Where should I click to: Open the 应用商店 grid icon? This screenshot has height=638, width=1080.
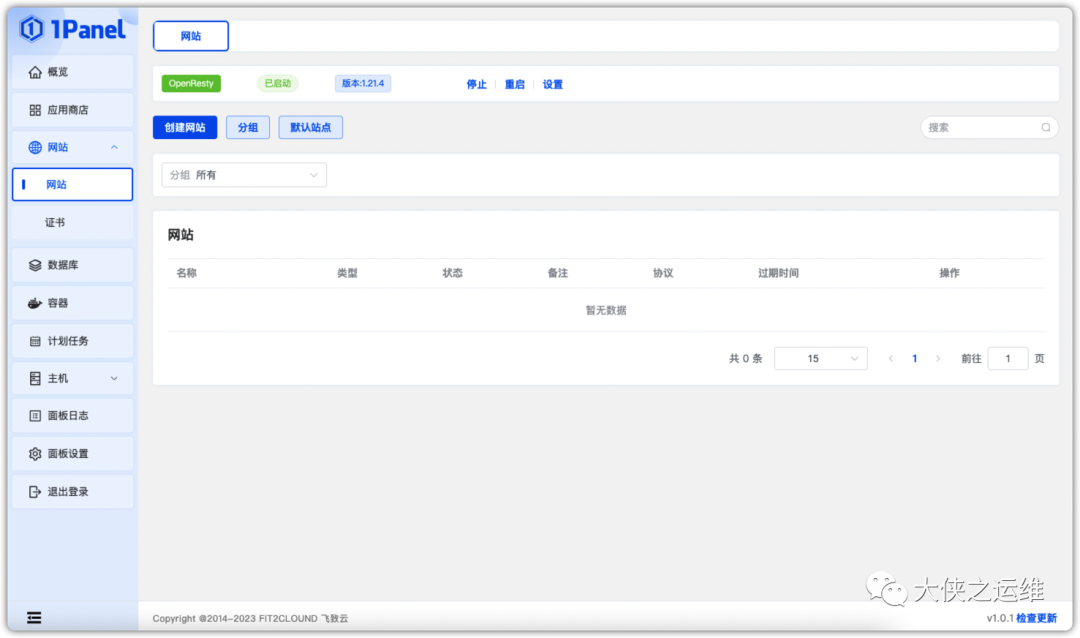coord(34,110)
